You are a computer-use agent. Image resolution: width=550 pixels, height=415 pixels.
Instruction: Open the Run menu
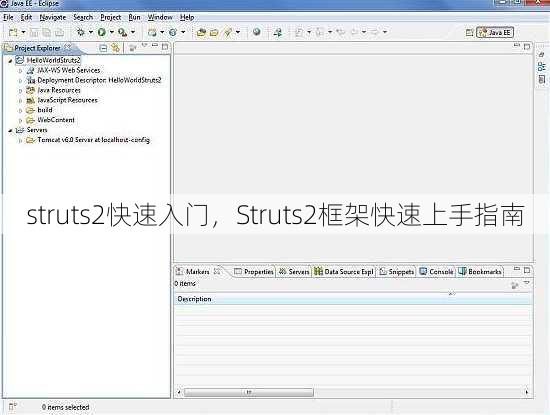click(x=134, y=17)
